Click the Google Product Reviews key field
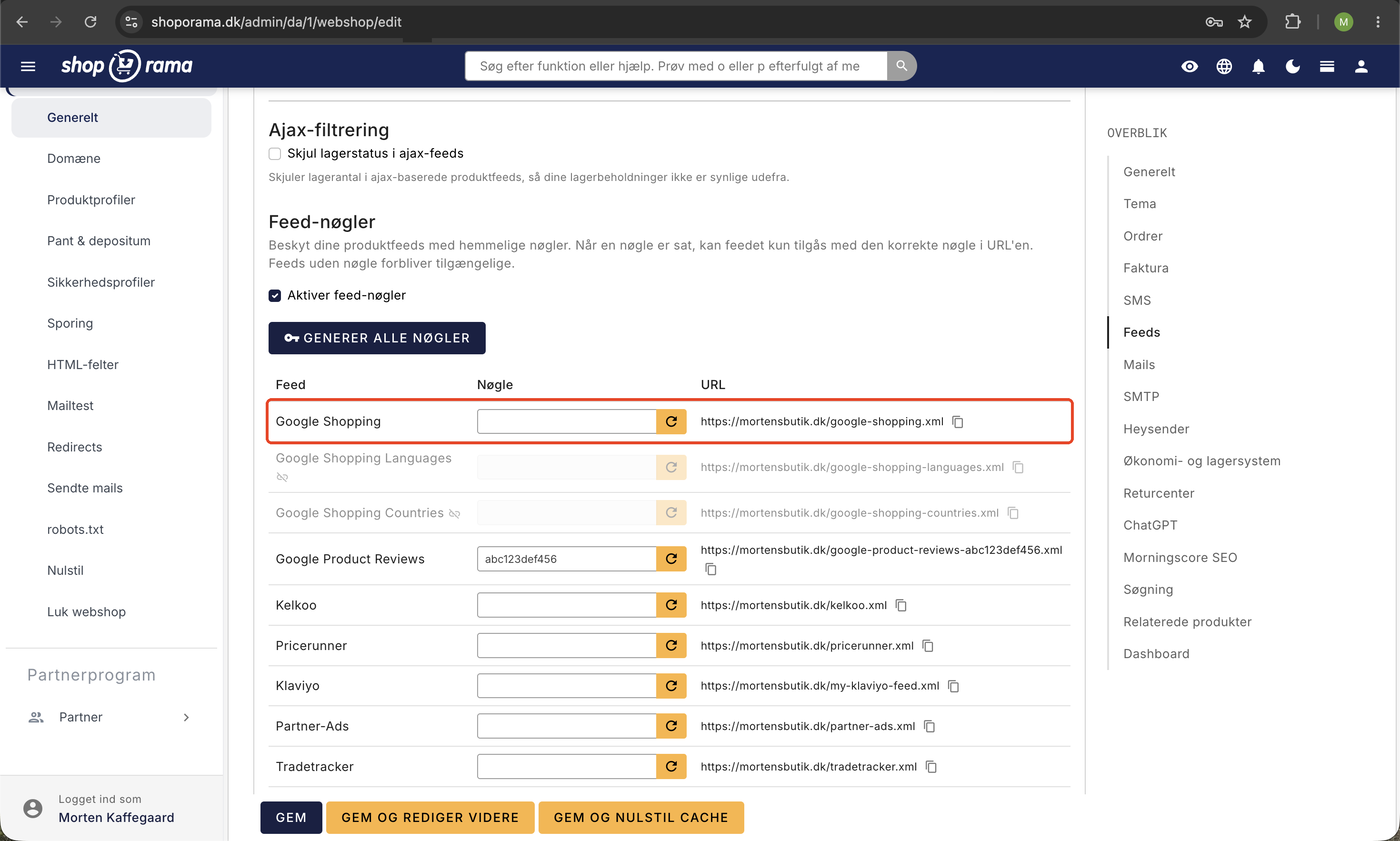1400x841 pixels. pyautogui.click(x=567, y=559)
